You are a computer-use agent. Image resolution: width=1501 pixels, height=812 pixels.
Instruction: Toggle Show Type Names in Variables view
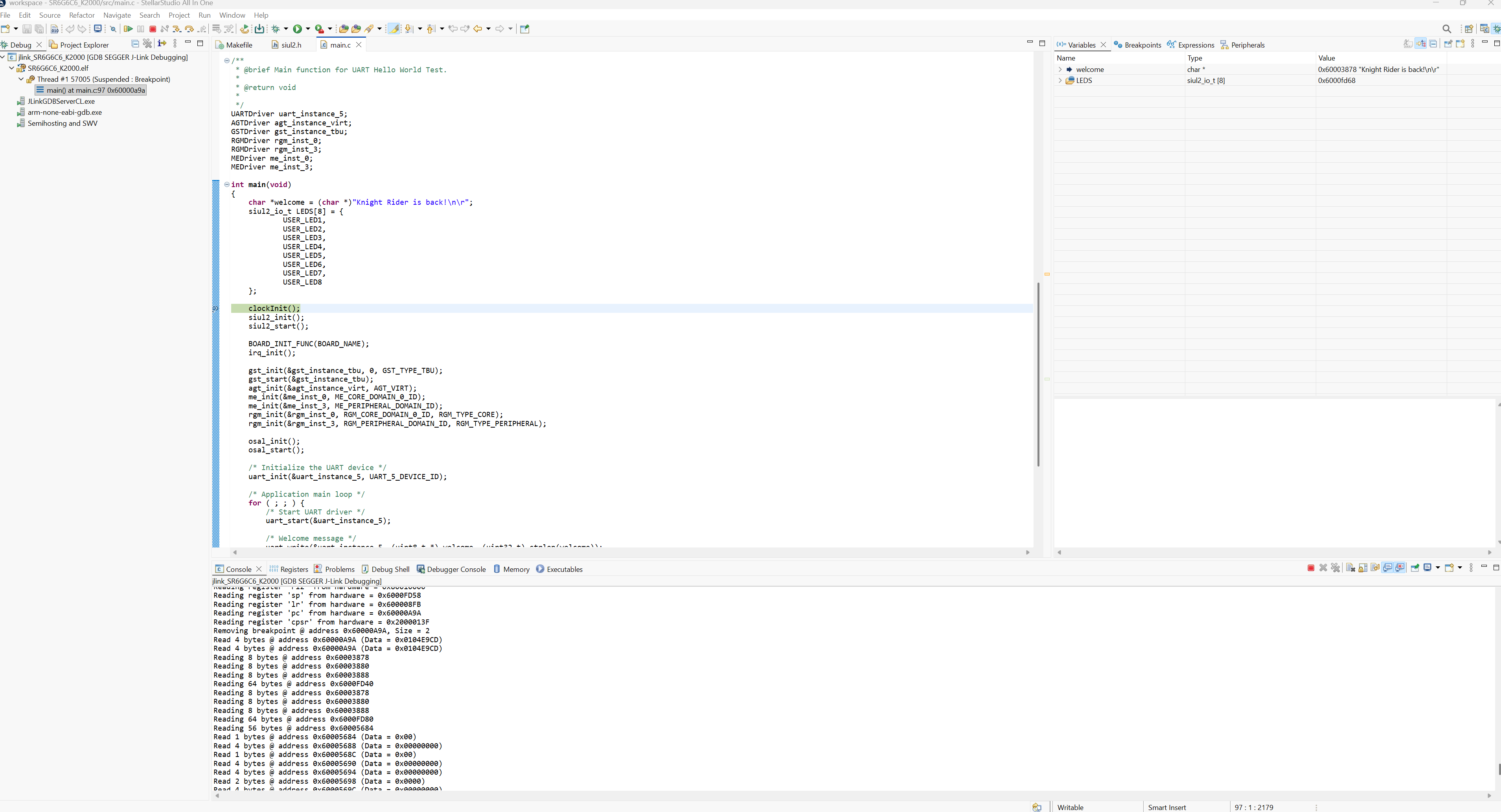pos(1408,44)
